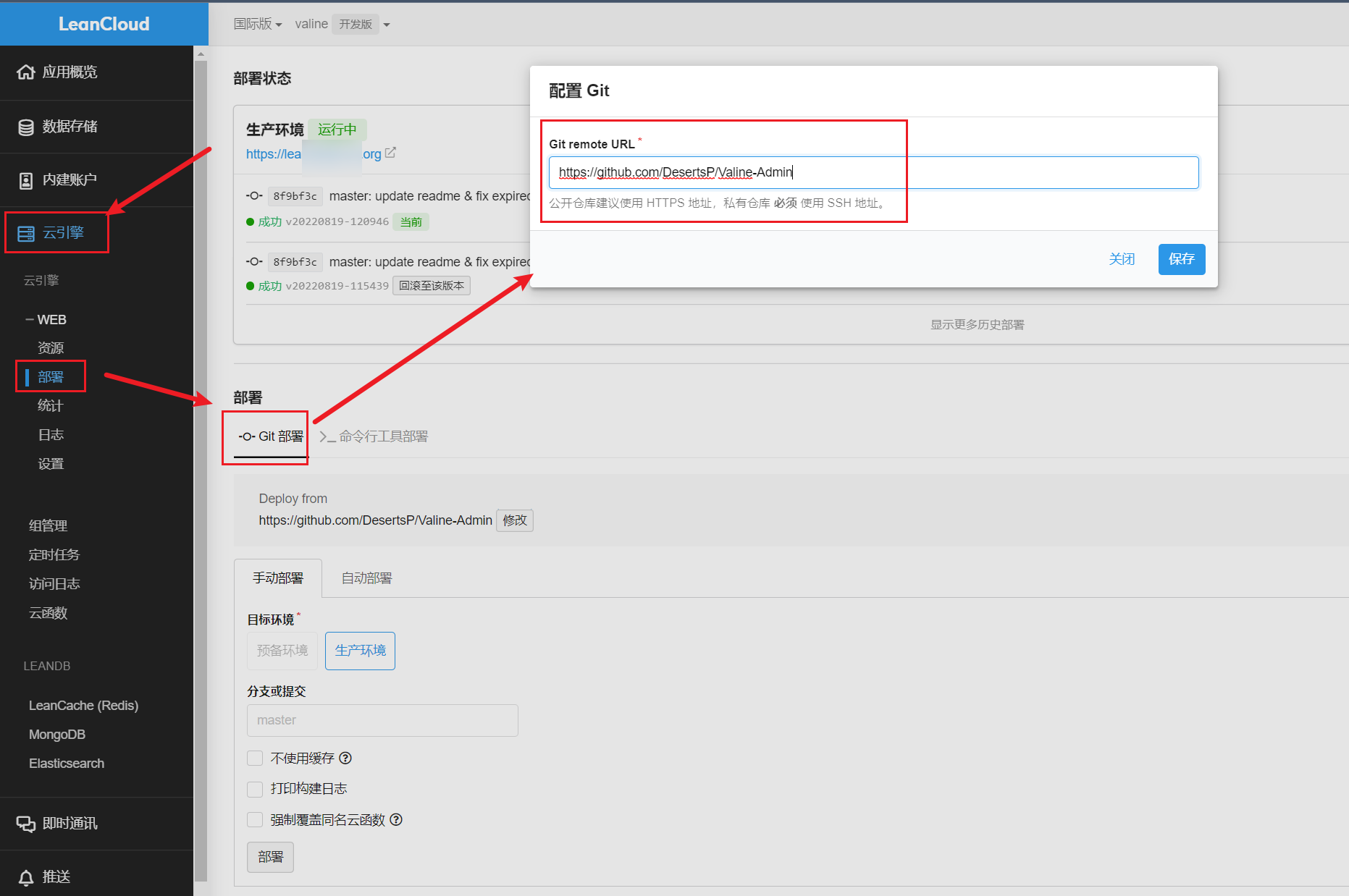Open 定时任务 in the sidebar

click(x=54, y=555)
